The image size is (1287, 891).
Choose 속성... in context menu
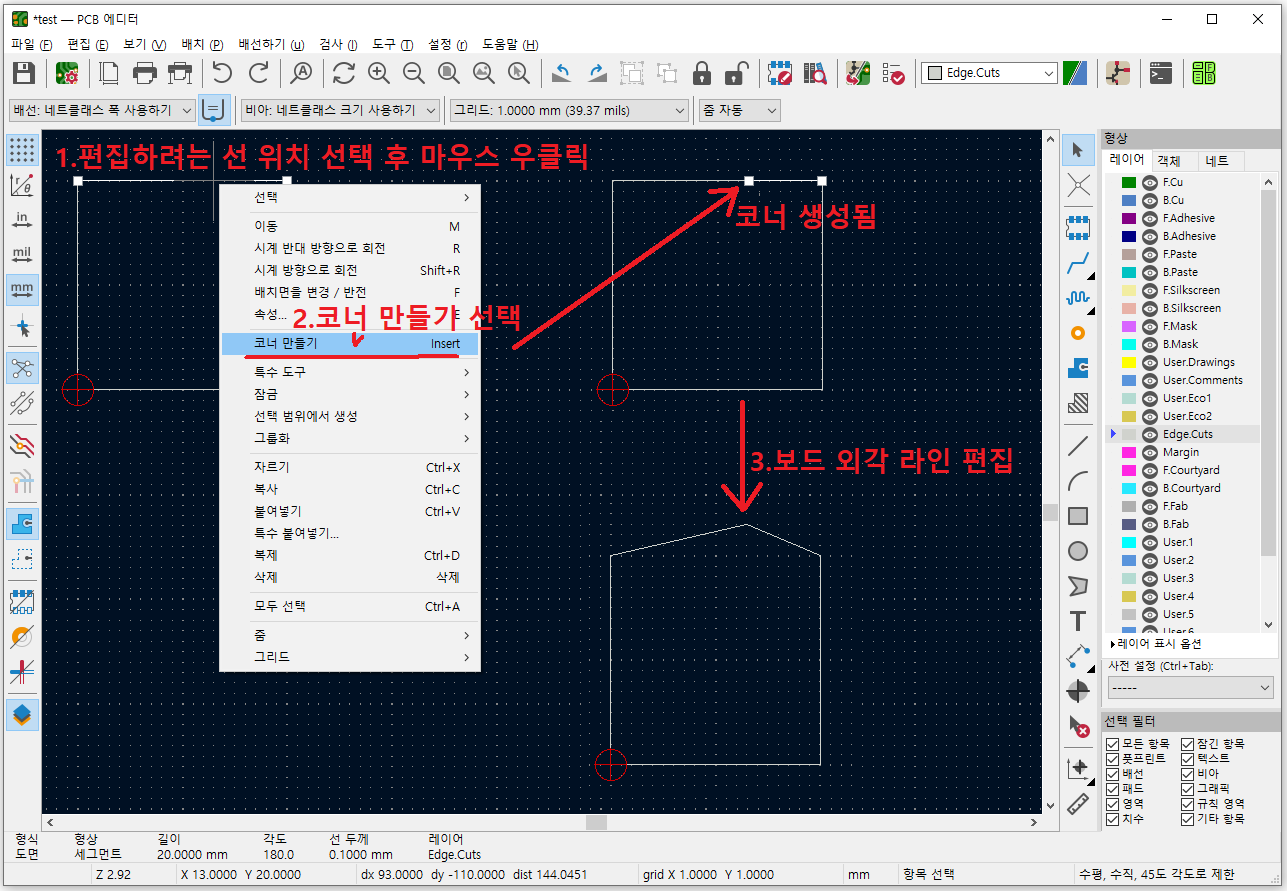point(350,314)
